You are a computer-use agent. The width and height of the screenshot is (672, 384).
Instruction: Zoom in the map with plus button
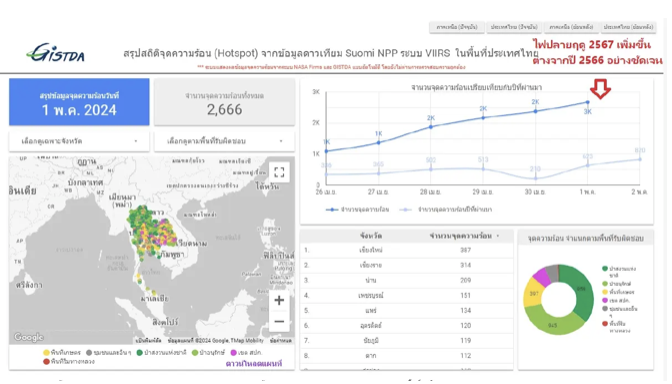(x=279, y=300)
